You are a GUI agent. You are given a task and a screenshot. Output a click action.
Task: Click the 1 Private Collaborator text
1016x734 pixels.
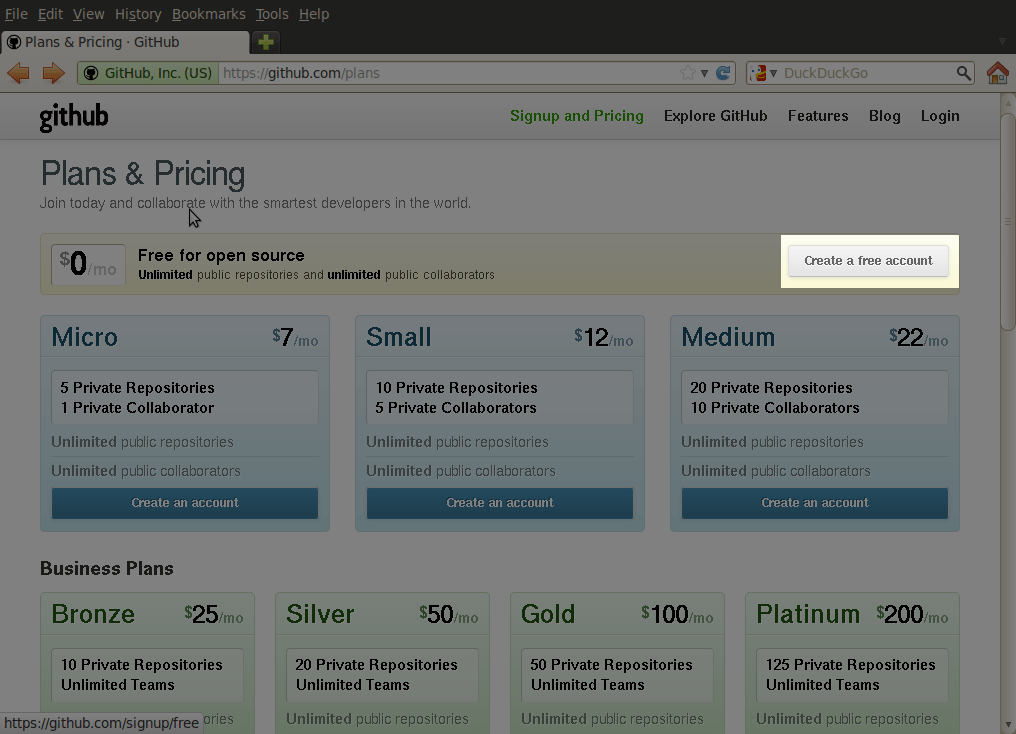point(137,407)
